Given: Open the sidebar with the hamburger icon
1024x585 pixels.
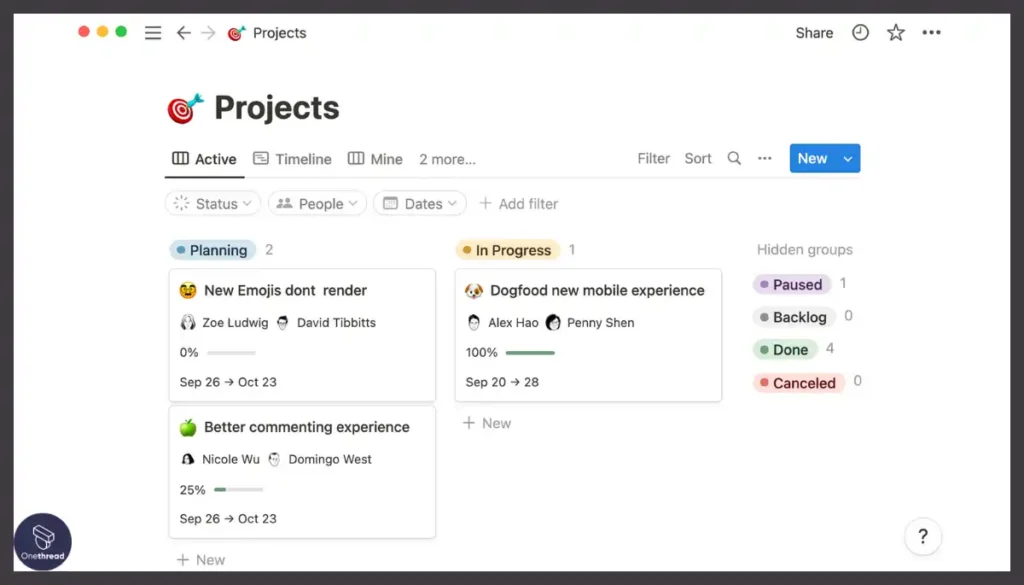Looking at the screenshot, I should coord(152,31).
